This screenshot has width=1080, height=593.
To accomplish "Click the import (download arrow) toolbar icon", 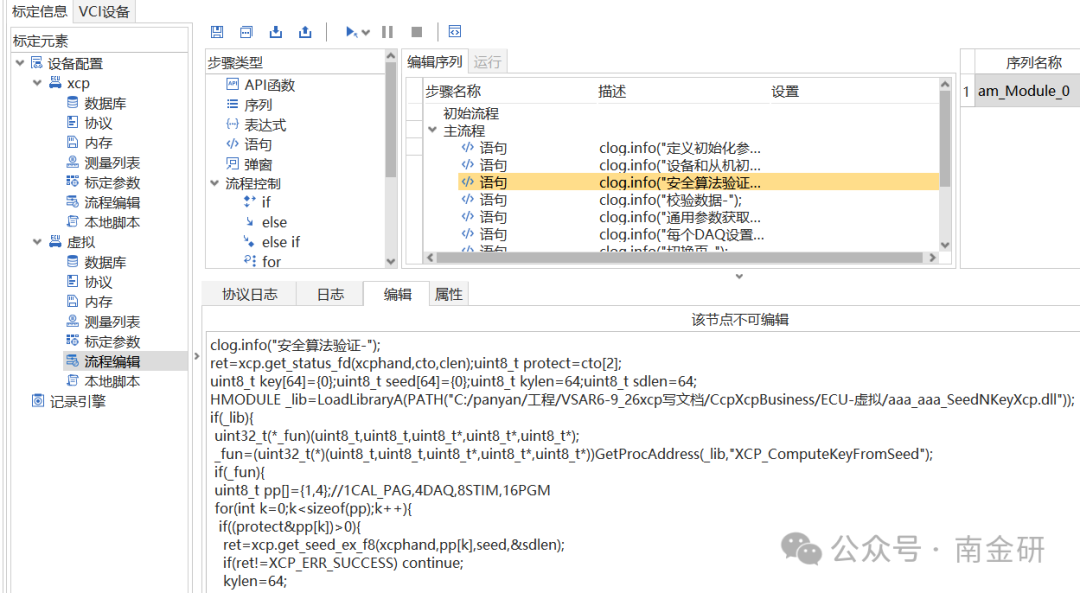I will tap(276, 31).
